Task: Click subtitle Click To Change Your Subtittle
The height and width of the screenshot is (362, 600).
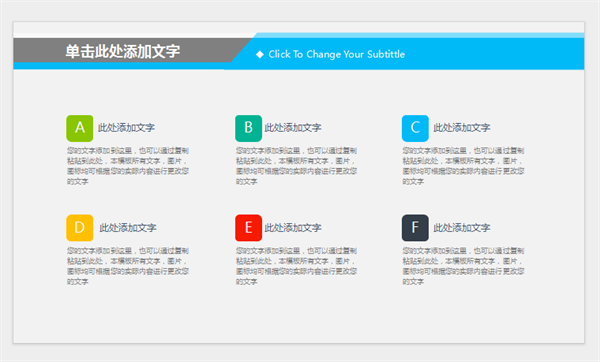Action: [336, 54]
